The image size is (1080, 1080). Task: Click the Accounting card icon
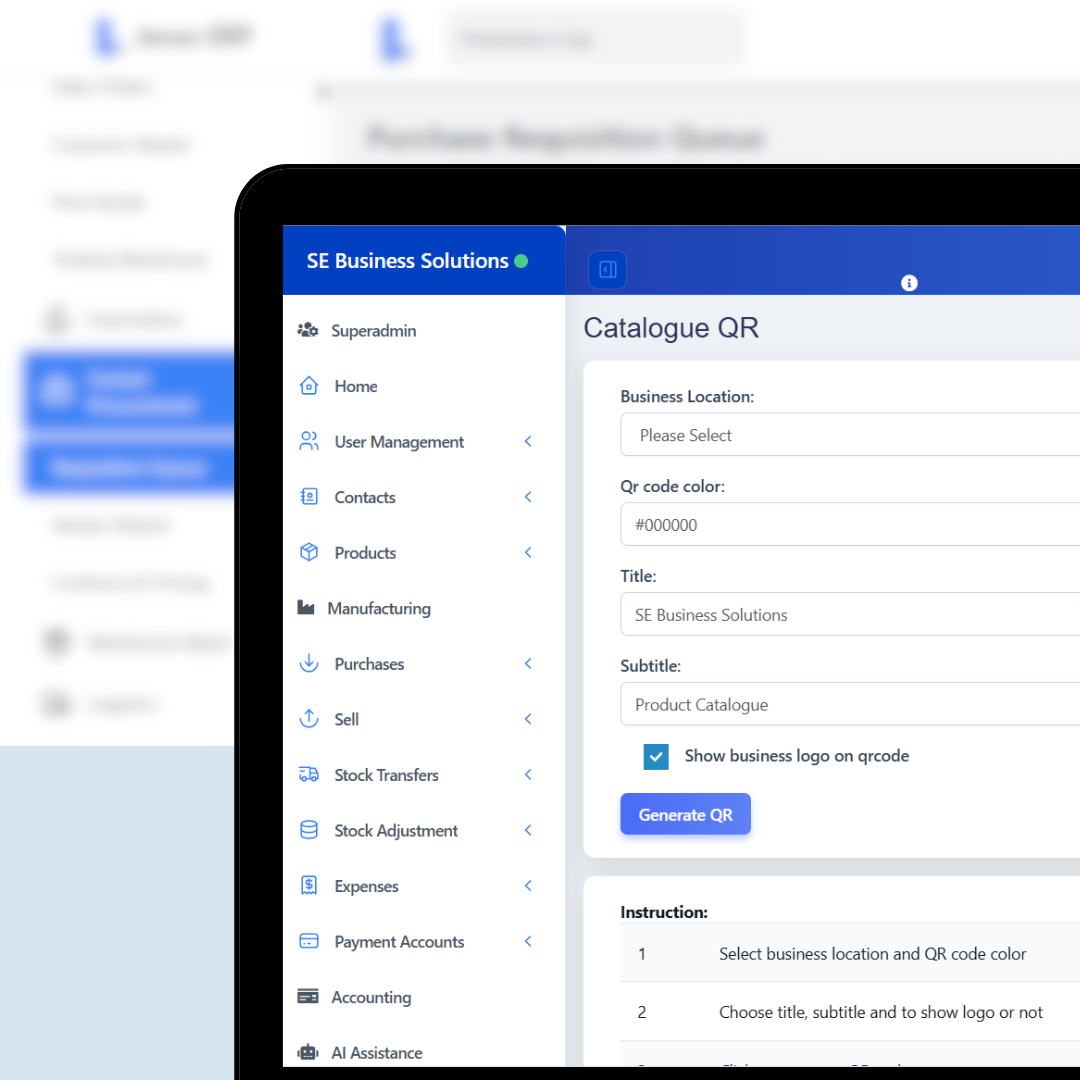pyautogui.click(x=308, y=997)
